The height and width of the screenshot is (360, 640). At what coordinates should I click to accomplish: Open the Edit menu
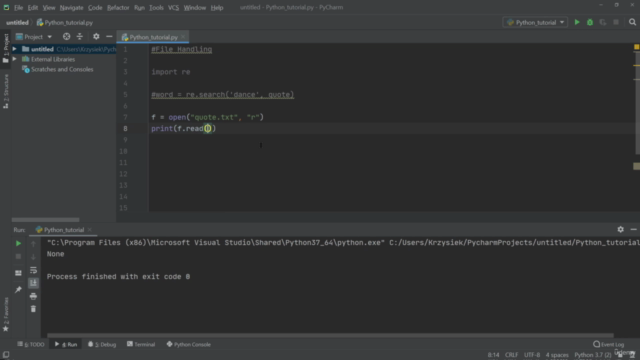pyautogui.click(x=33, y=7)
